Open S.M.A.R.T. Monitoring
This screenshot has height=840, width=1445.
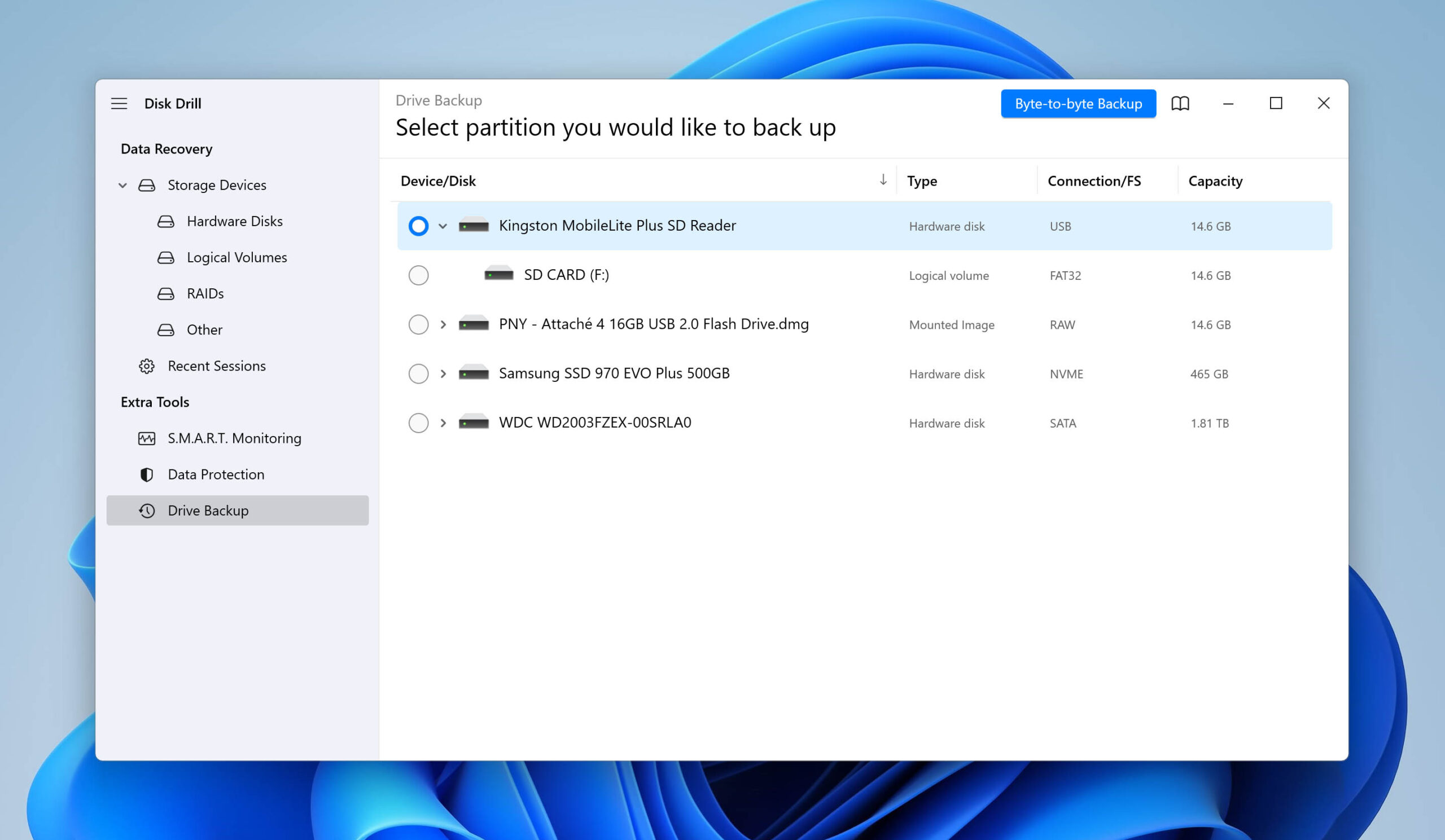pyautogui.click(x=234, y=438)
